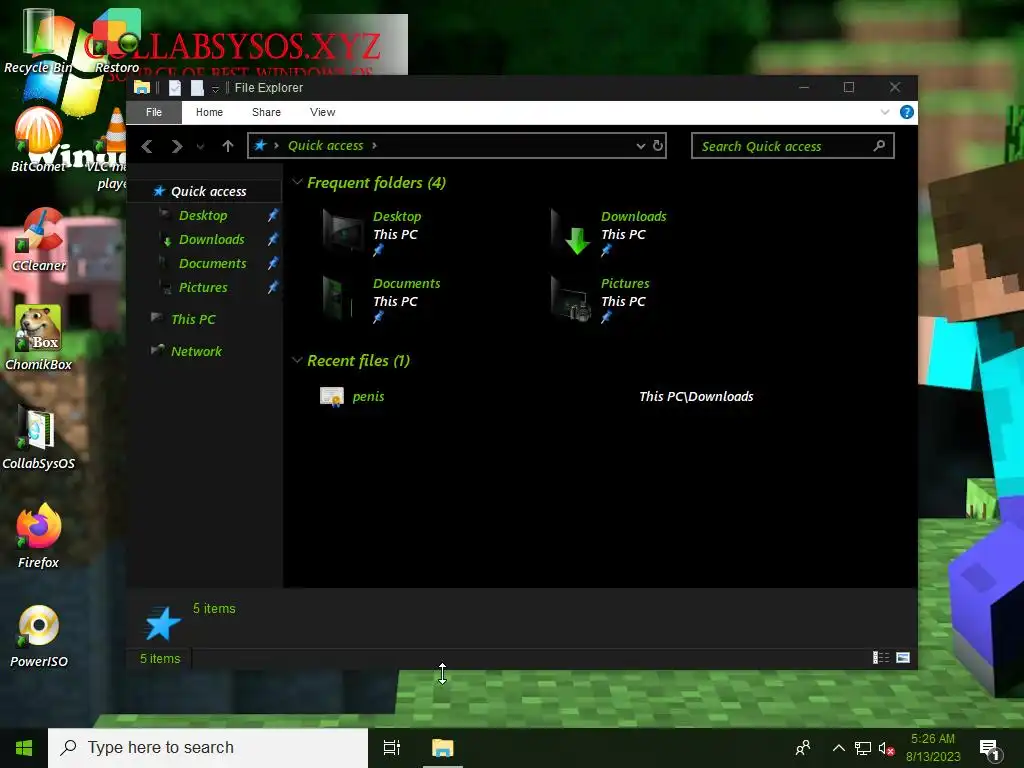Switch to large icons view layout
Viewport: 1024px width, 768px height.
tap(903, 658)
